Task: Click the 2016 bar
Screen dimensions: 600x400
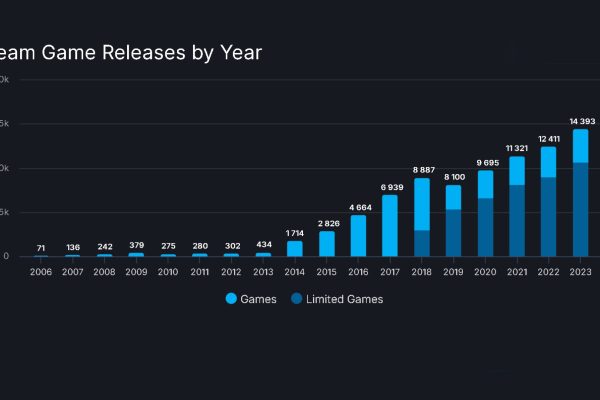Action: 358,235
